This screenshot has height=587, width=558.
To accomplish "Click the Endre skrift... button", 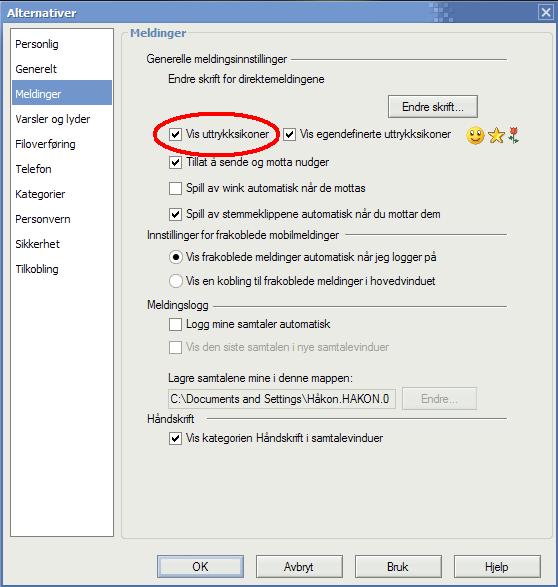I will [x=433, y=107].
